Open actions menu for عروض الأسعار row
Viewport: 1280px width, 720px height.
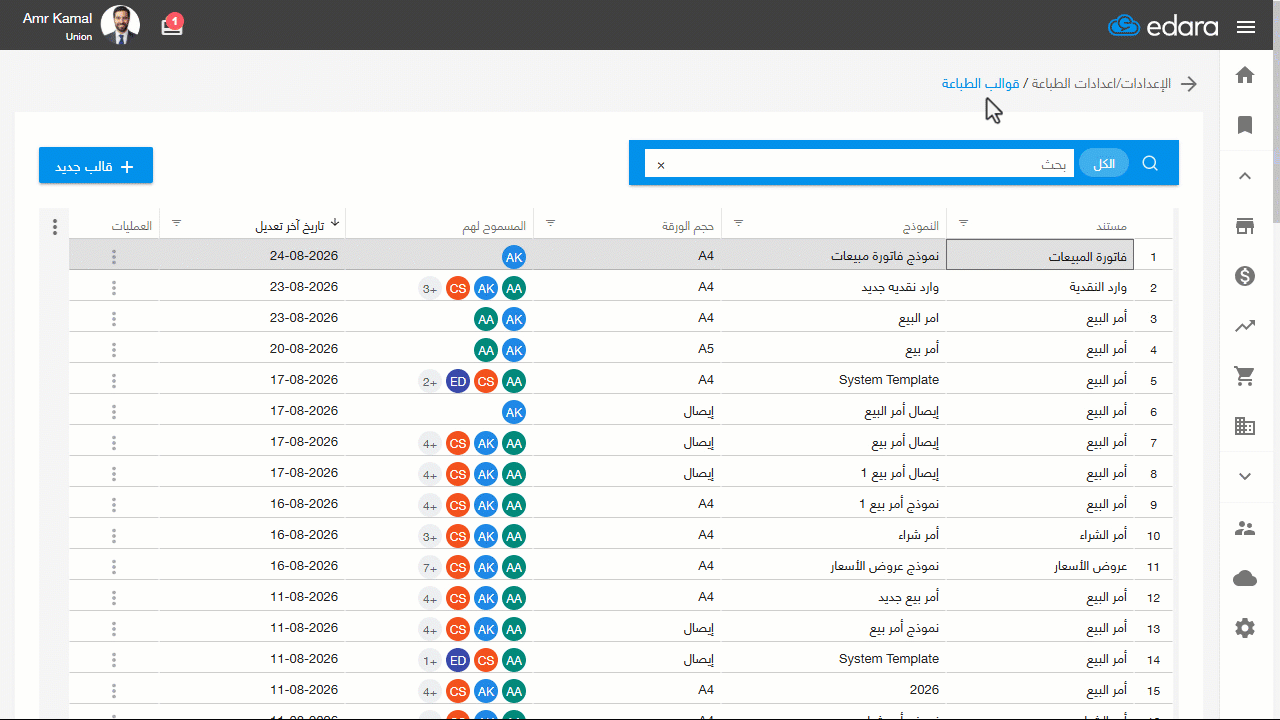tap(114, 567)
